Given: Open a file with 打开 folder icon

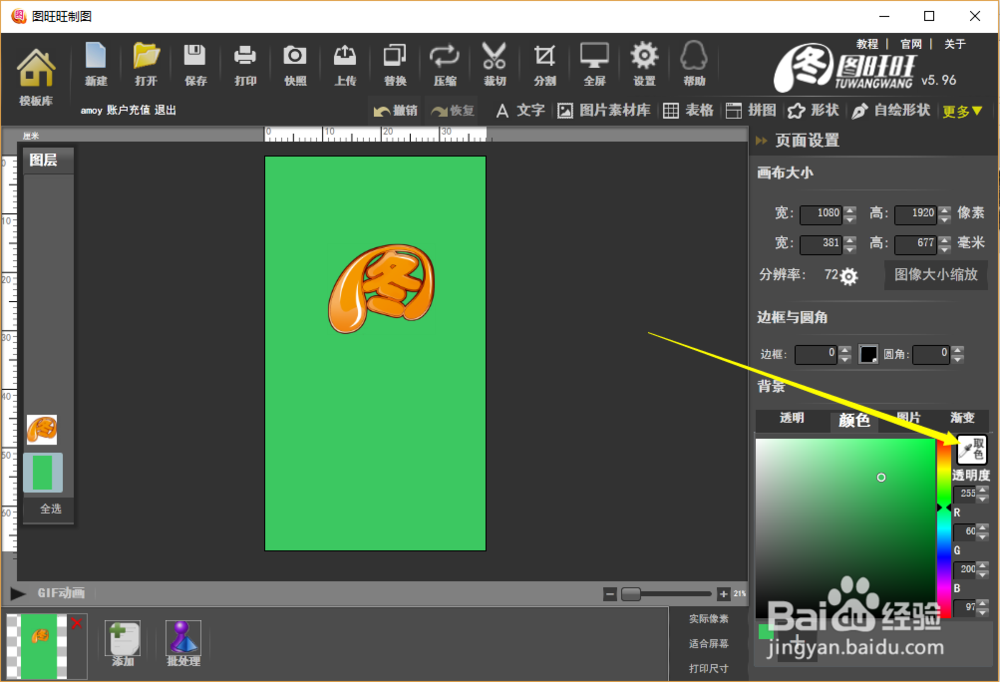Looking at the screenshot, I should click(146, 64).
